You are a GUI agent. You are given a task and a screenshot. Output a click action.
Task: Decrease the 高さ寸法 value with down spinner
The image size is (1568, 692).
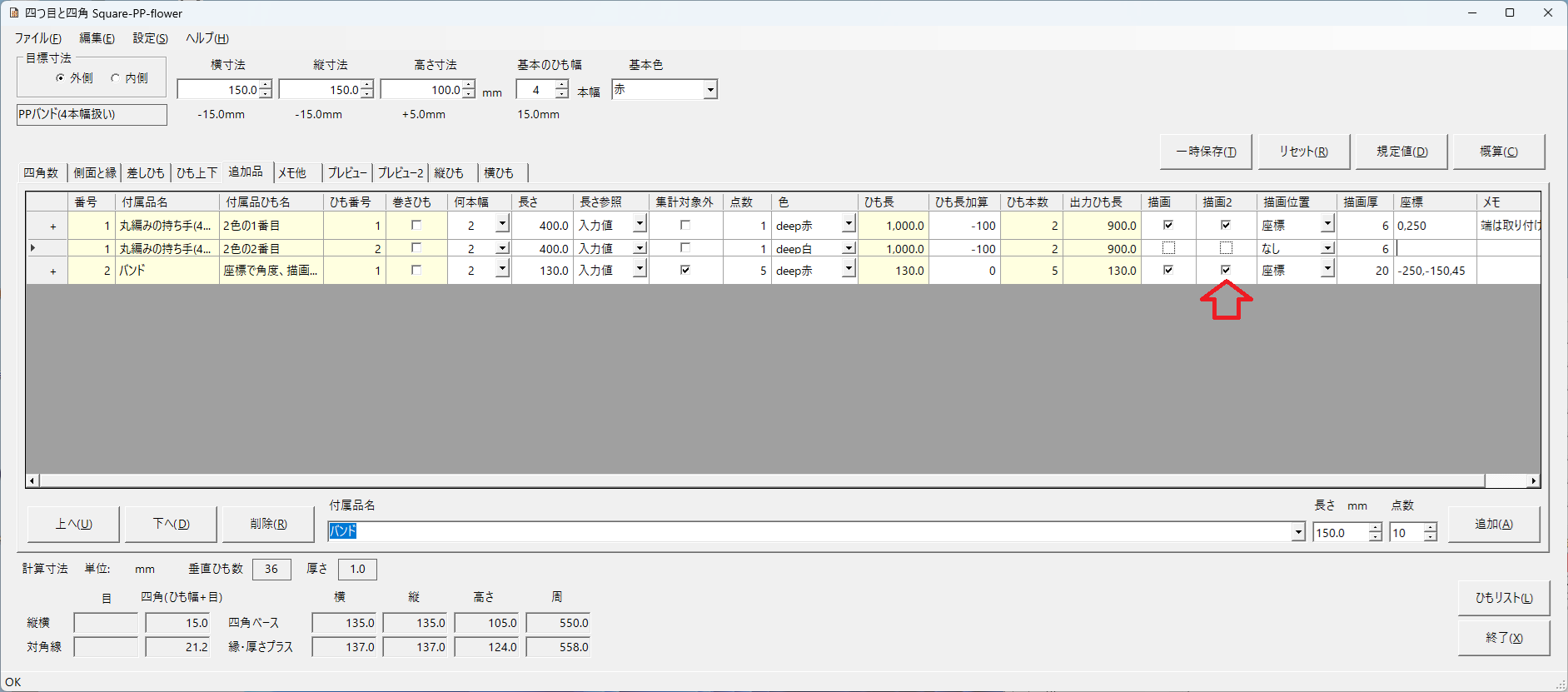point(469,94)
